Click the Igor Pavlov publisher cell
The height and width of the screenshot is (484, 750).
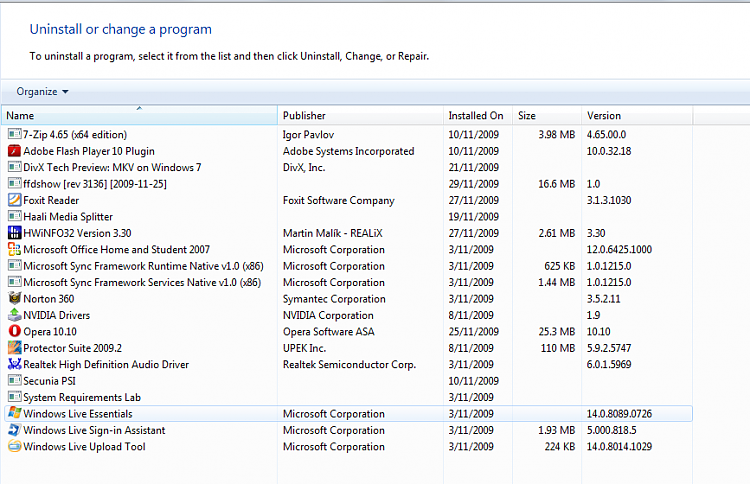pos(308,134)
